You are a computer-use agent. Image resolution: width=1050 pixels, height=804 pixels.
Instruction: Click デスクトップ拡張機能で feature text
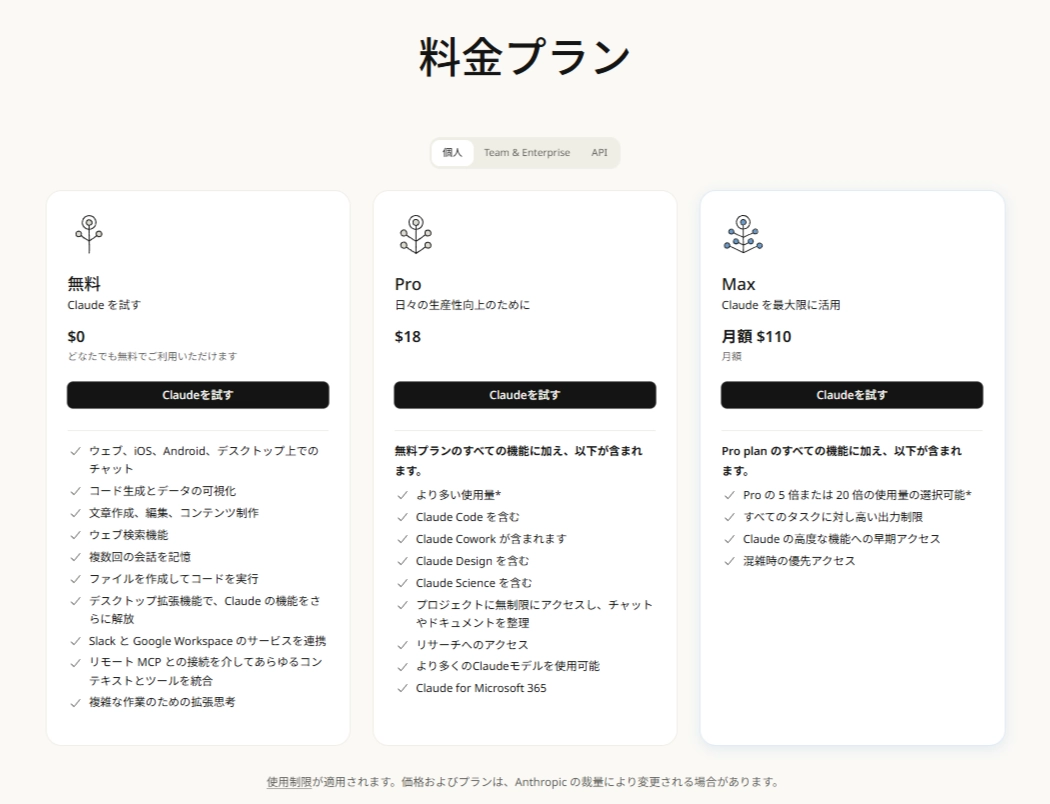(204, 610)
